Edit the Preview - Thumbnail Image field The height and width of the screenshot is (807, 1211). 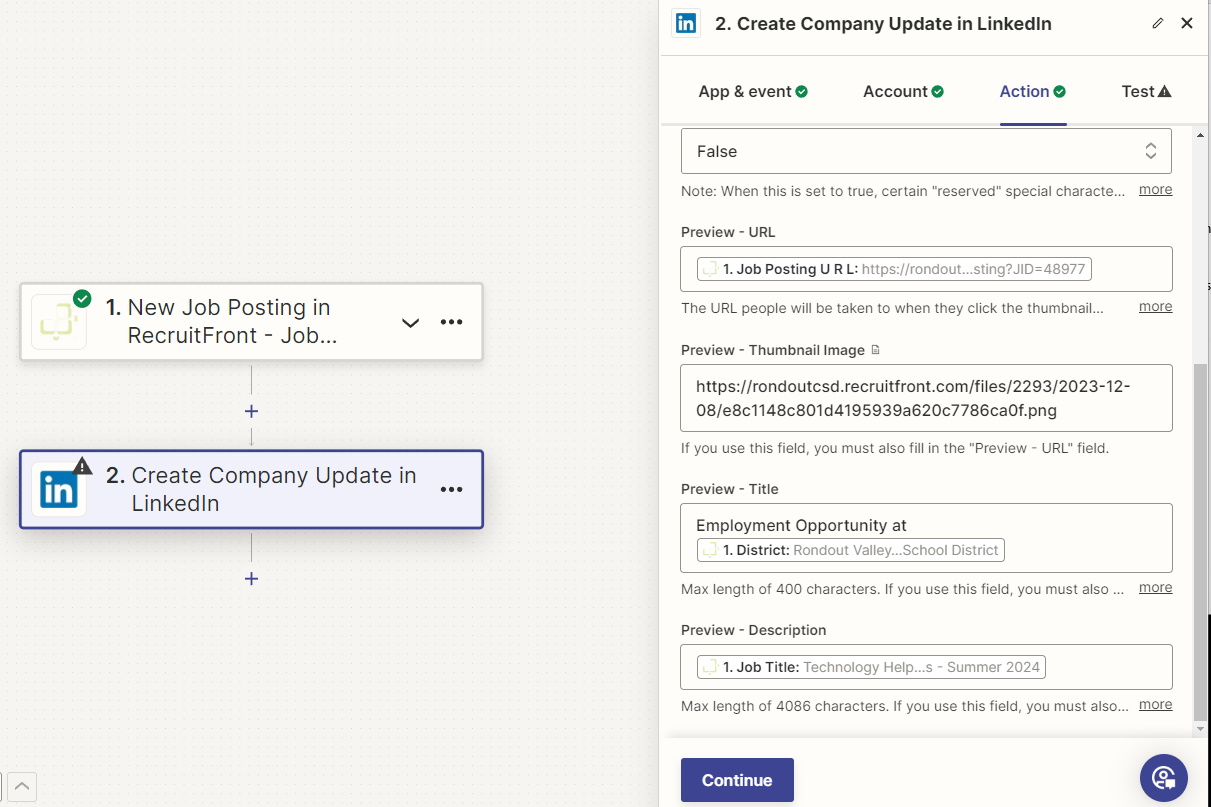(x=926, y=398)
